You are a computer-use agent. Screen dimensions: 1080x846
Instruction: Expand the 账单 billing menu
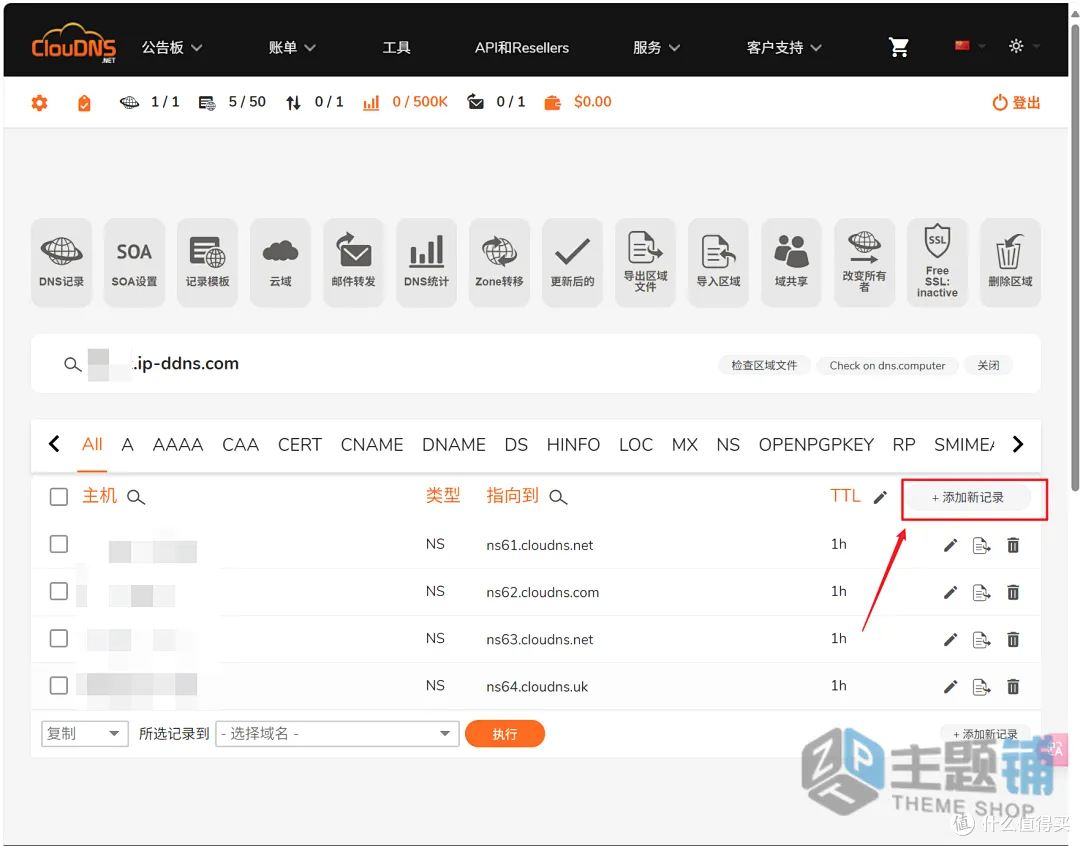[292, 48]
